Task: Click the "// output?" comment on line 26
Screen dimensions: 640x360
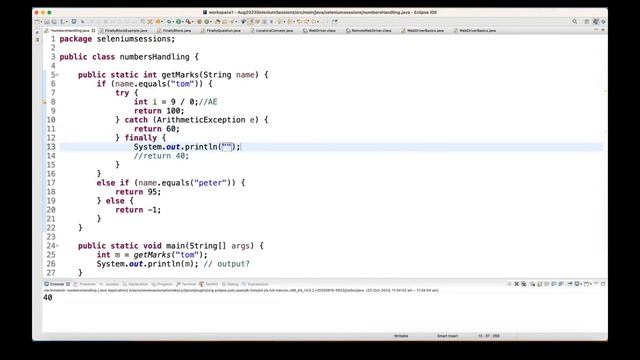Action: click(x=227, y=264)
